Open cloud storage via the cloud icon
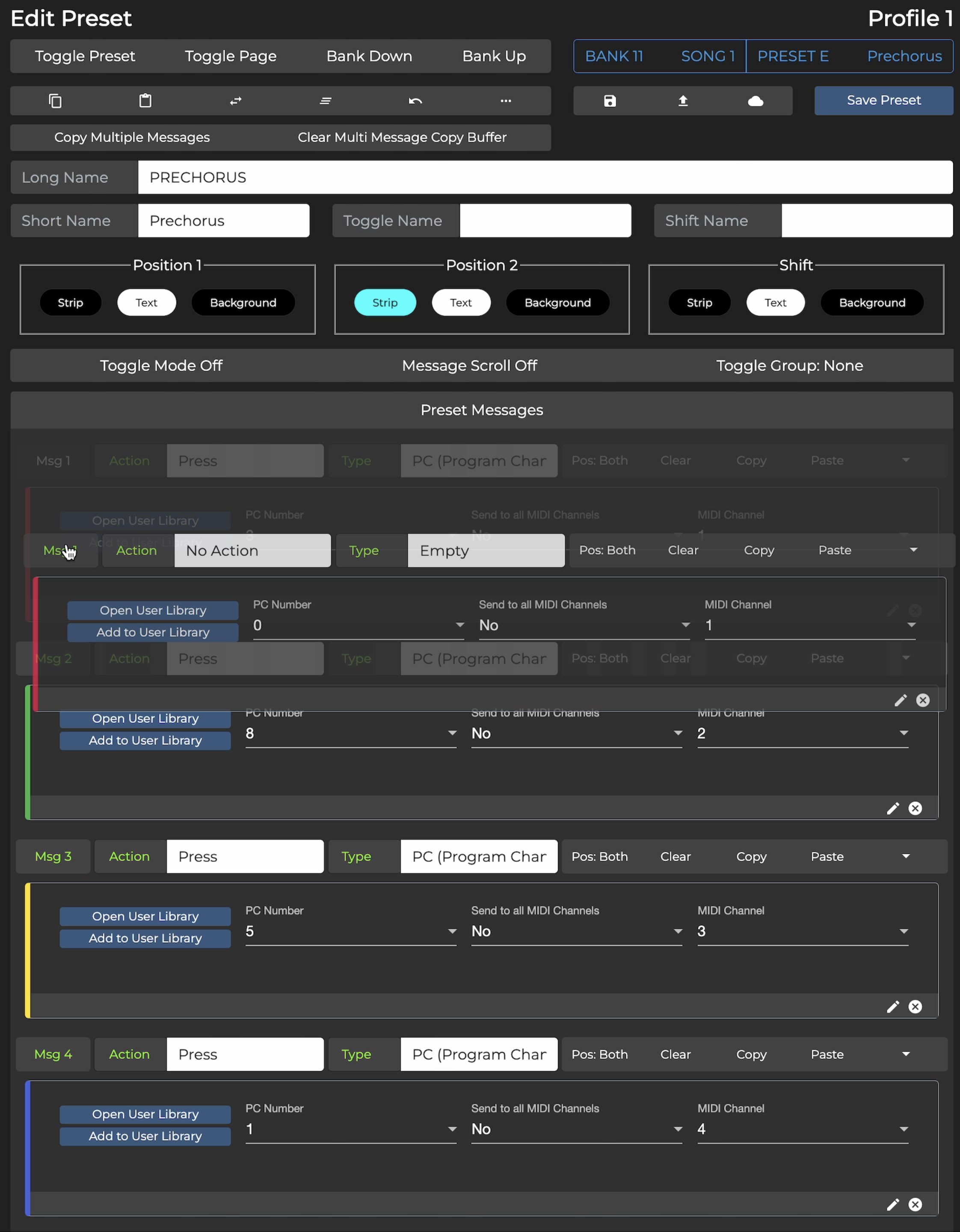960x1232 pixels. pyautogui.click(x=756, y=101)
